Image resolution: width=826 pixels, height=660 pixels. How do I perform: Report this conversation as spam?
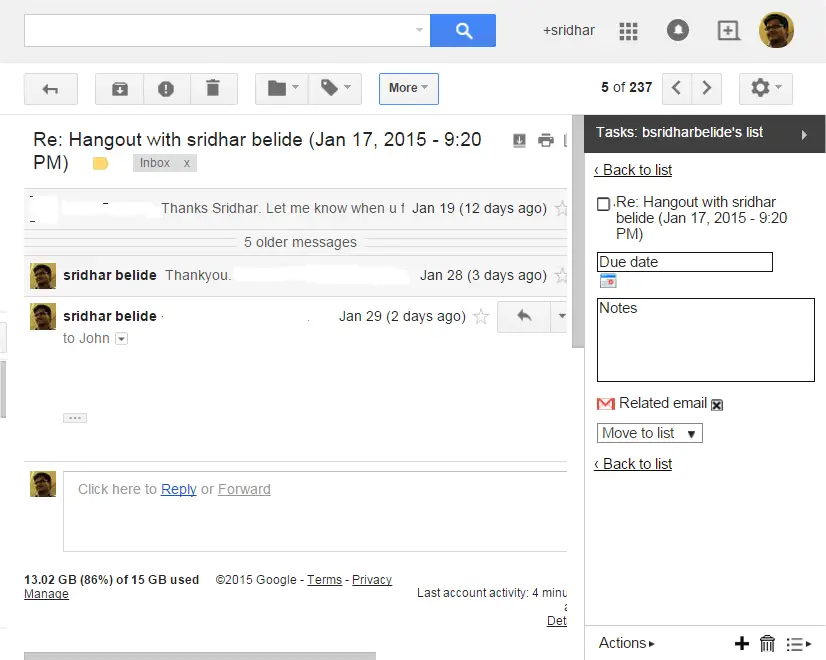tap(166, 89)
